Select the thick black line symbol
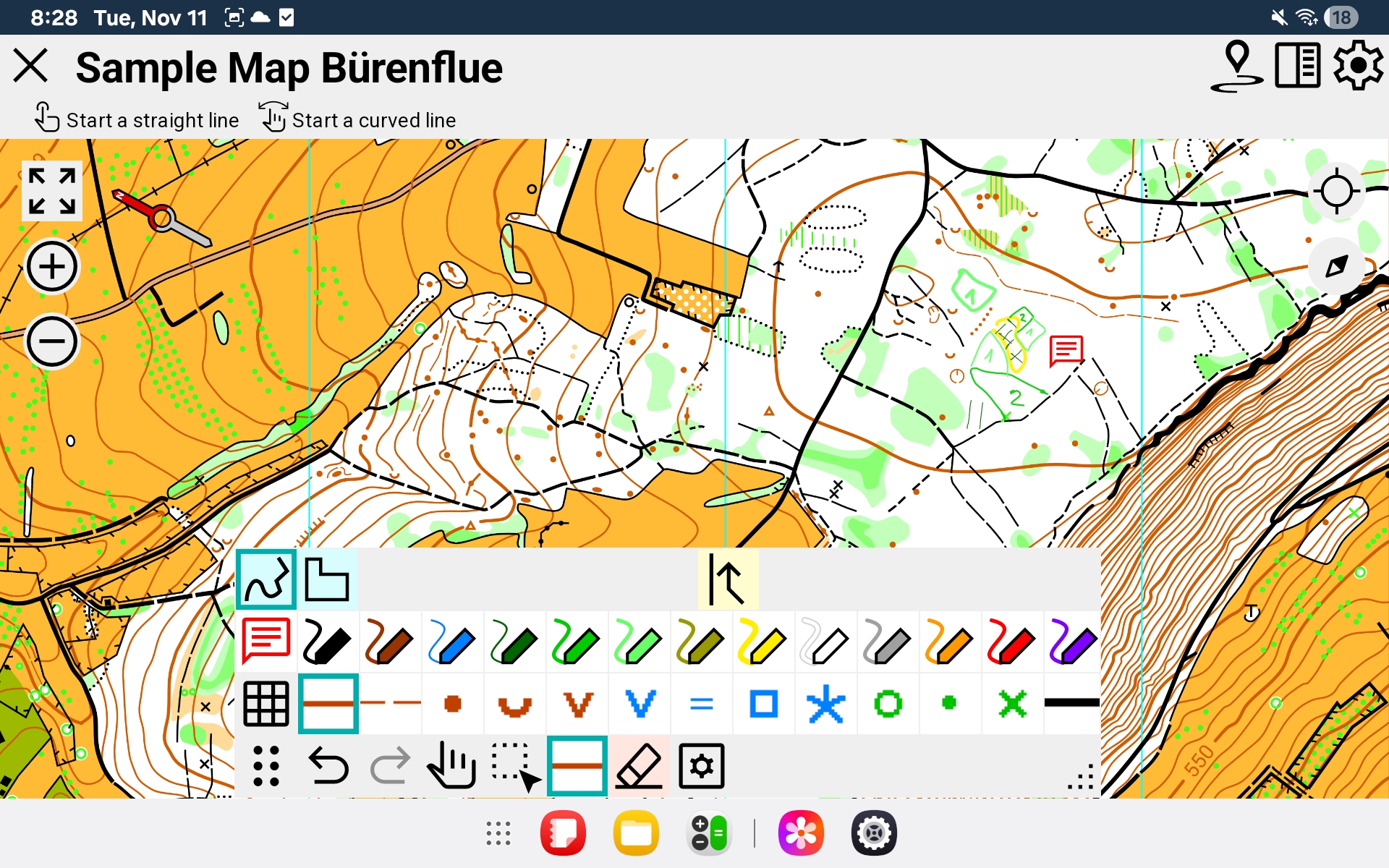This screenshot has height=868, width=1389. [x=1073, y=703]
